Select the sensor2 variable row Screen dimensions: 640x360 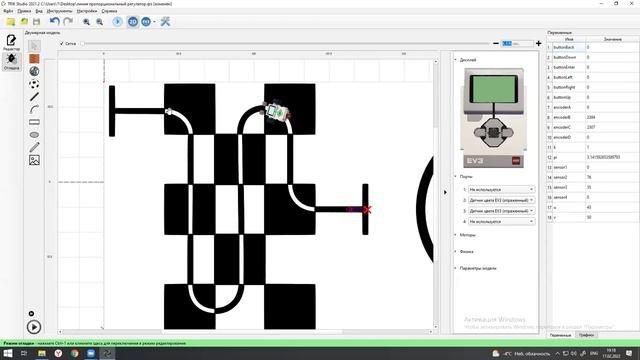click(x=593, y=177)
